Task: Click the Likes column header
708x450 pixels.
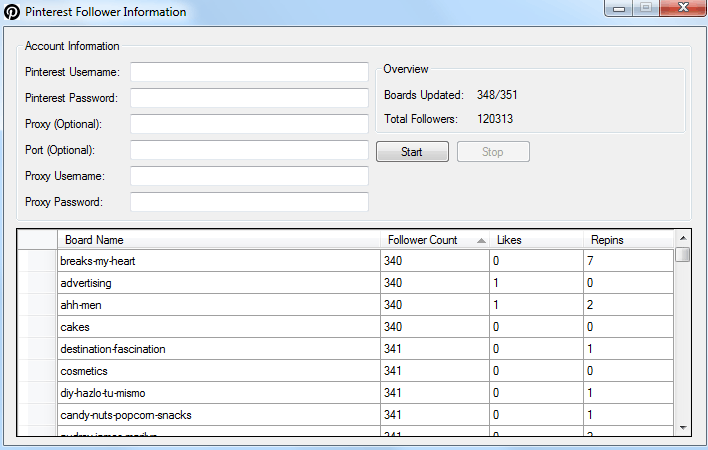Action: point(536,240)
